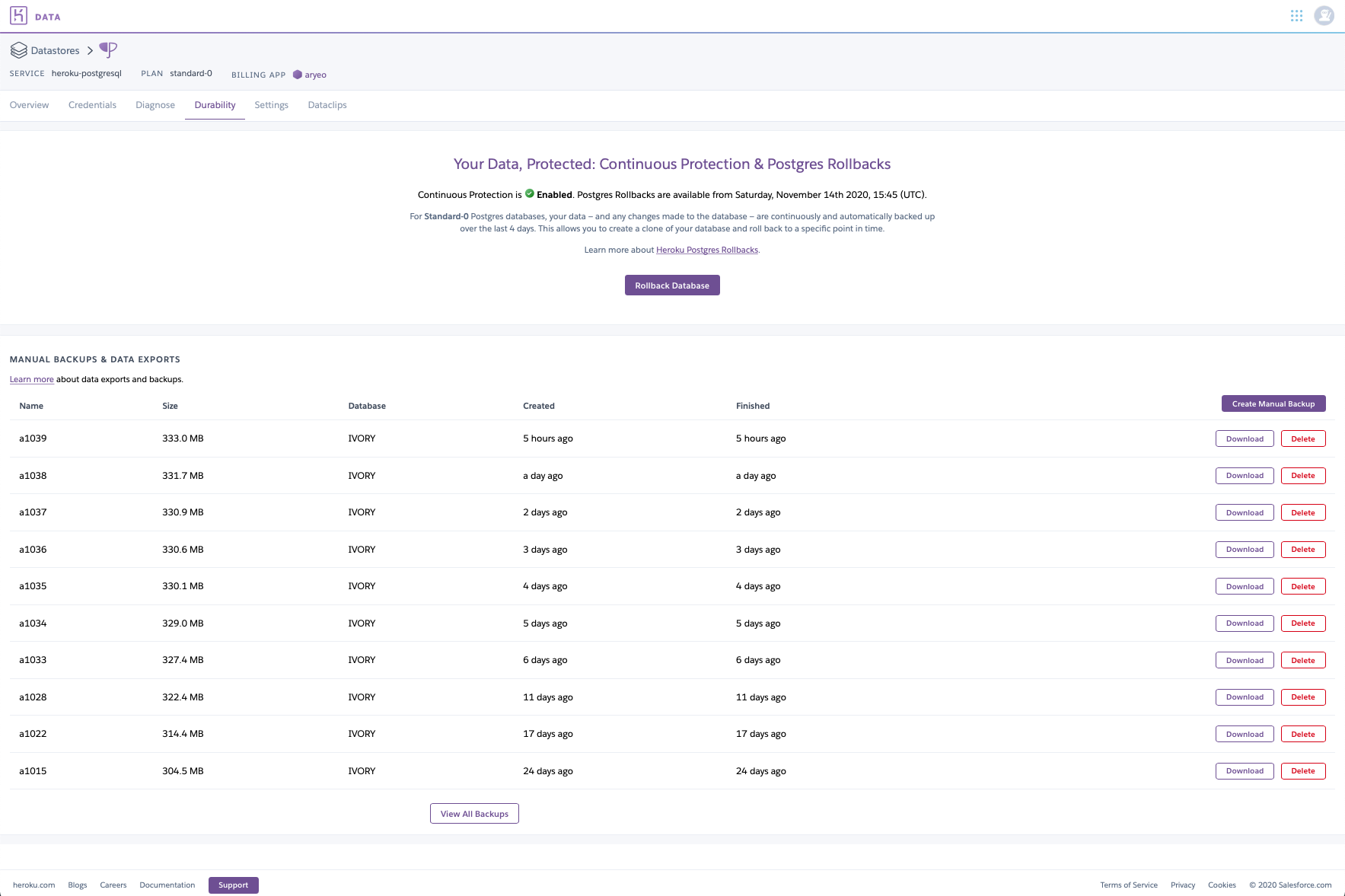
Task: Click the 322.4 MB size value
Action: tap(183, 697)
